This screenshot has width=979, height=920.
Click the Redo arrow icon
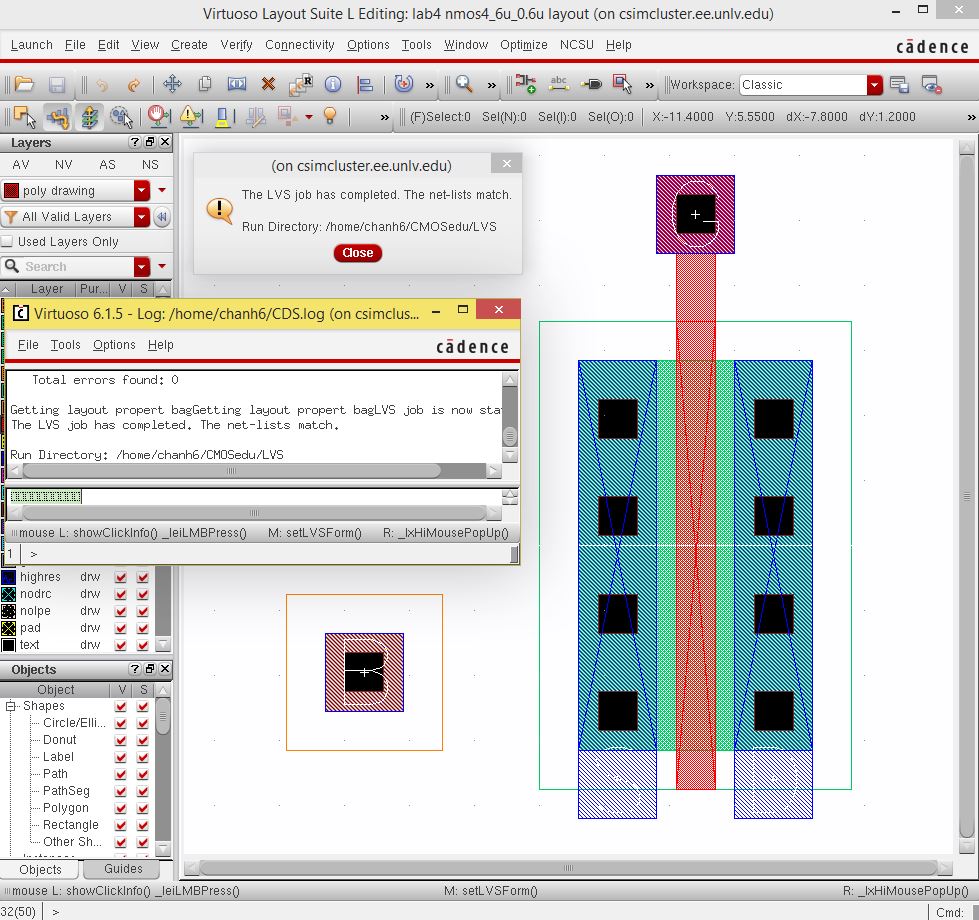(x=134, y=83)
